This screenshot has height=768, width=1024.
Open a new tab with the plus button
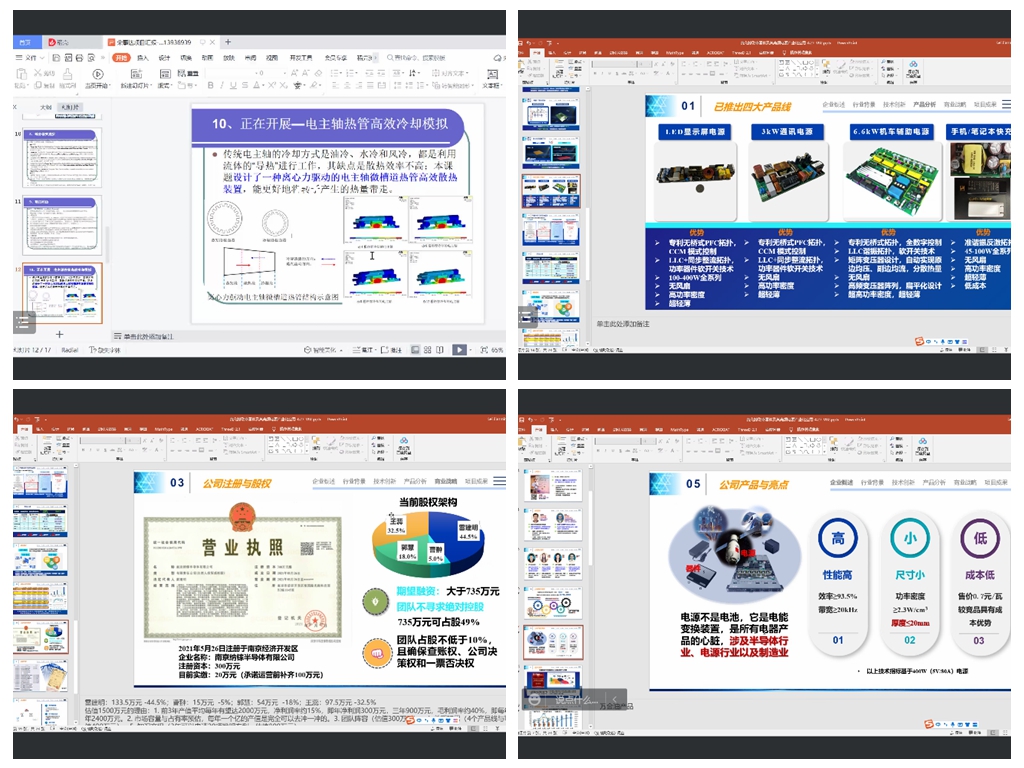point(228,42)
